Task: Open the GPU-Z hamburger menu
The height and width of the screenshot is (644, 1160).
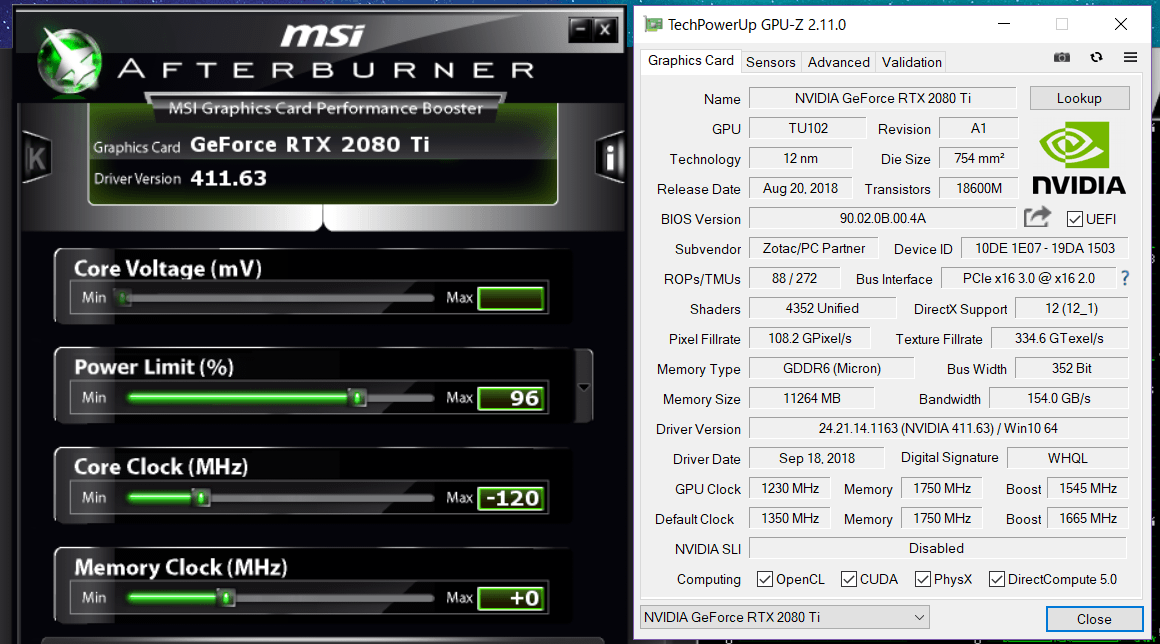Action: tap(1130, 57)
